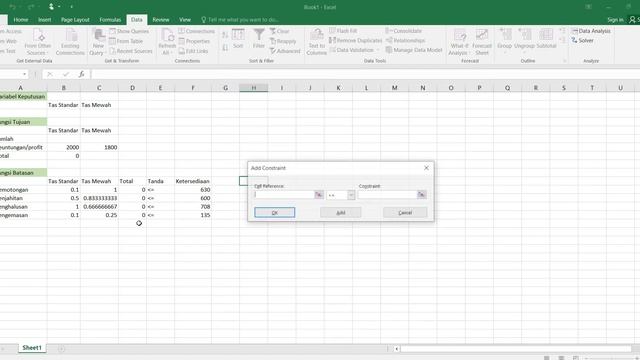640x360 pixels.
Task: Select the Ketersediaan header cell
Action: tap(193, 181)
